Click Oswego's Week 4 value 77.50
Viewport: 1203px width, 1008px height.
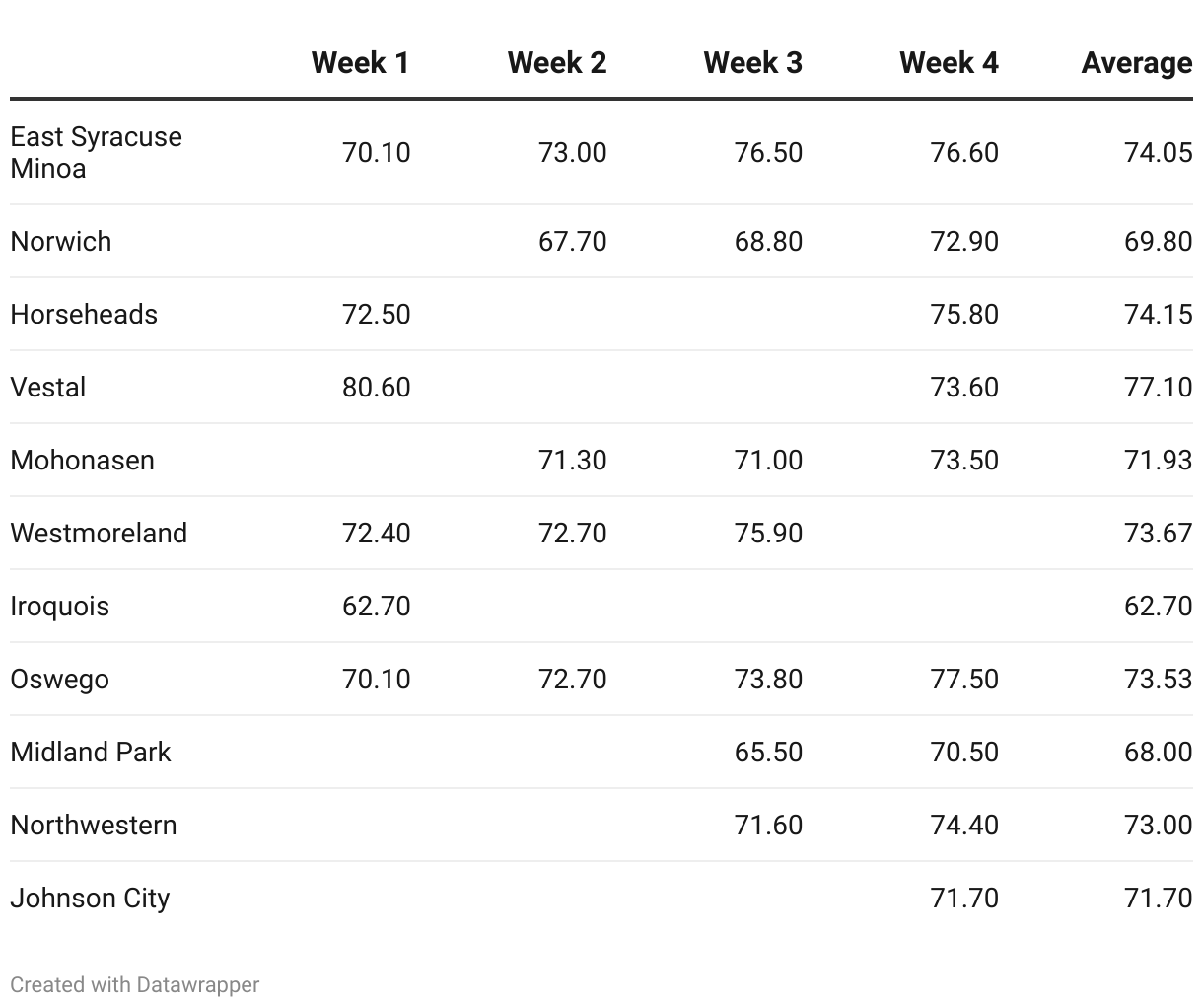pos(964,679)
